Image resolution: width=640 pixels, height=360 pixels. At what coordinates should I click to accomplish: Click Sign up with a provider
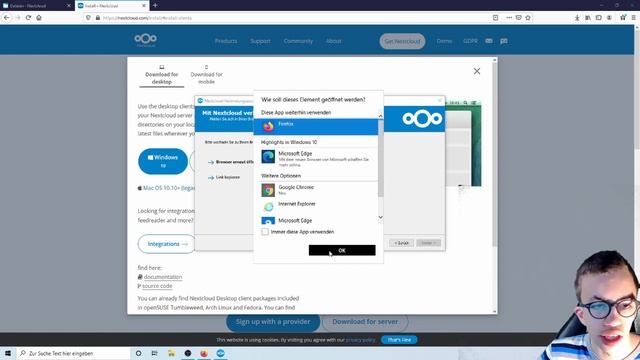pyautogui.click(x=273, y=322)
